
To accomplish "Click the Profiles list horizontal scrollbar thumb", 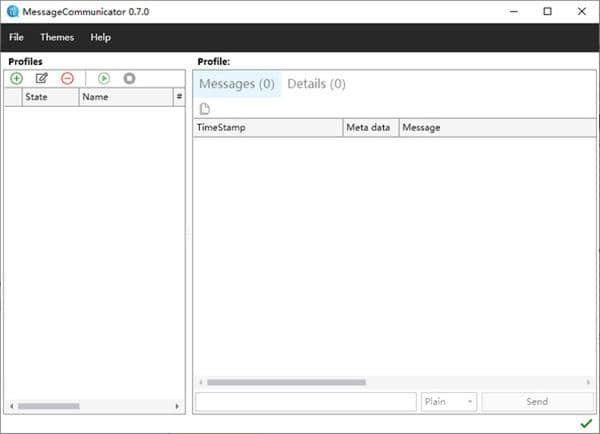I will [x=49, y=406].
